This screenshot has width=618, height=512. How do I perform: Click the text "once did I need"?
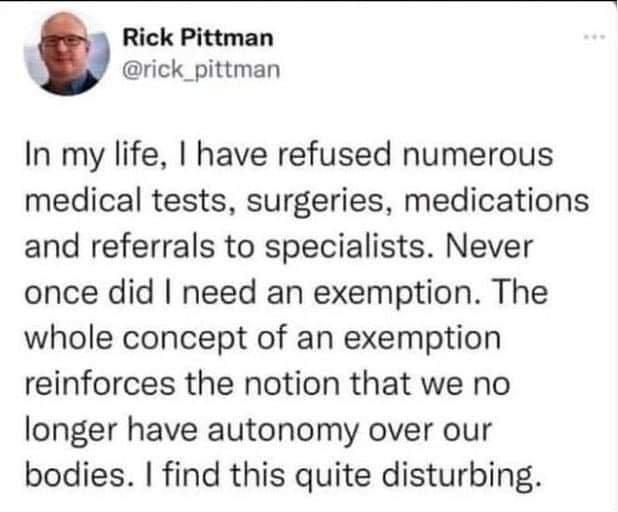click(x=150, y=292)
